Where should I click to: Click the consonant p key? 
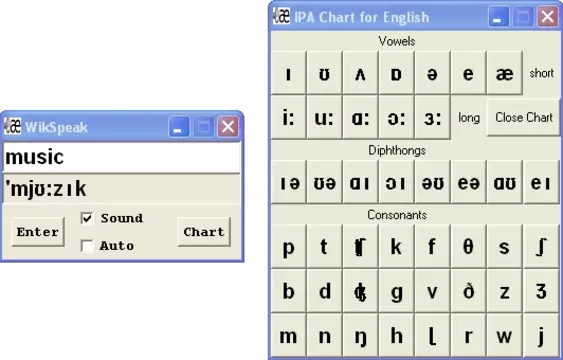pos(289,247)
